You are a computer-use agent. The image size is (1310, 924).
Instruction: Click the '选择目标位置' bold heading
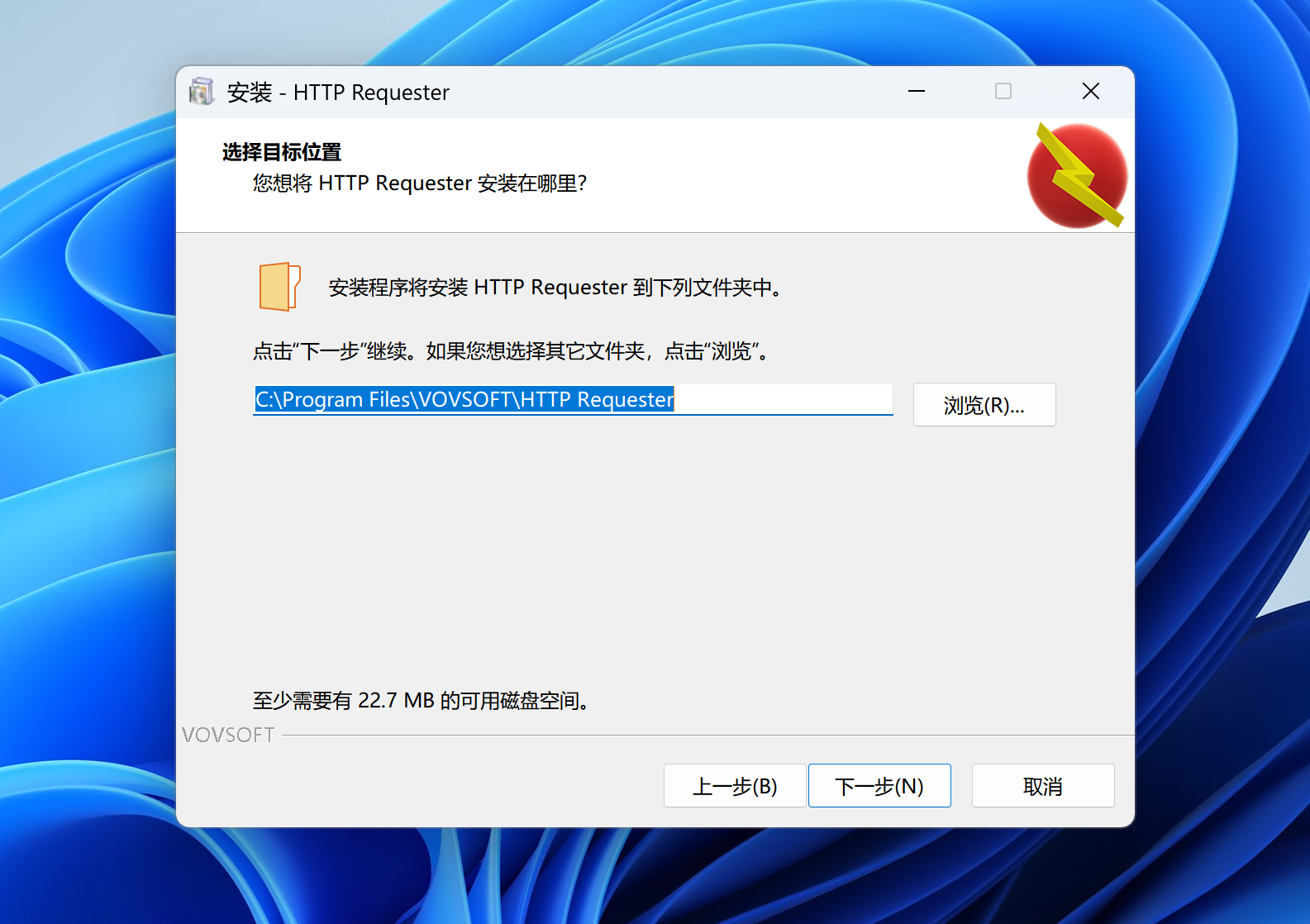[281, 152]
